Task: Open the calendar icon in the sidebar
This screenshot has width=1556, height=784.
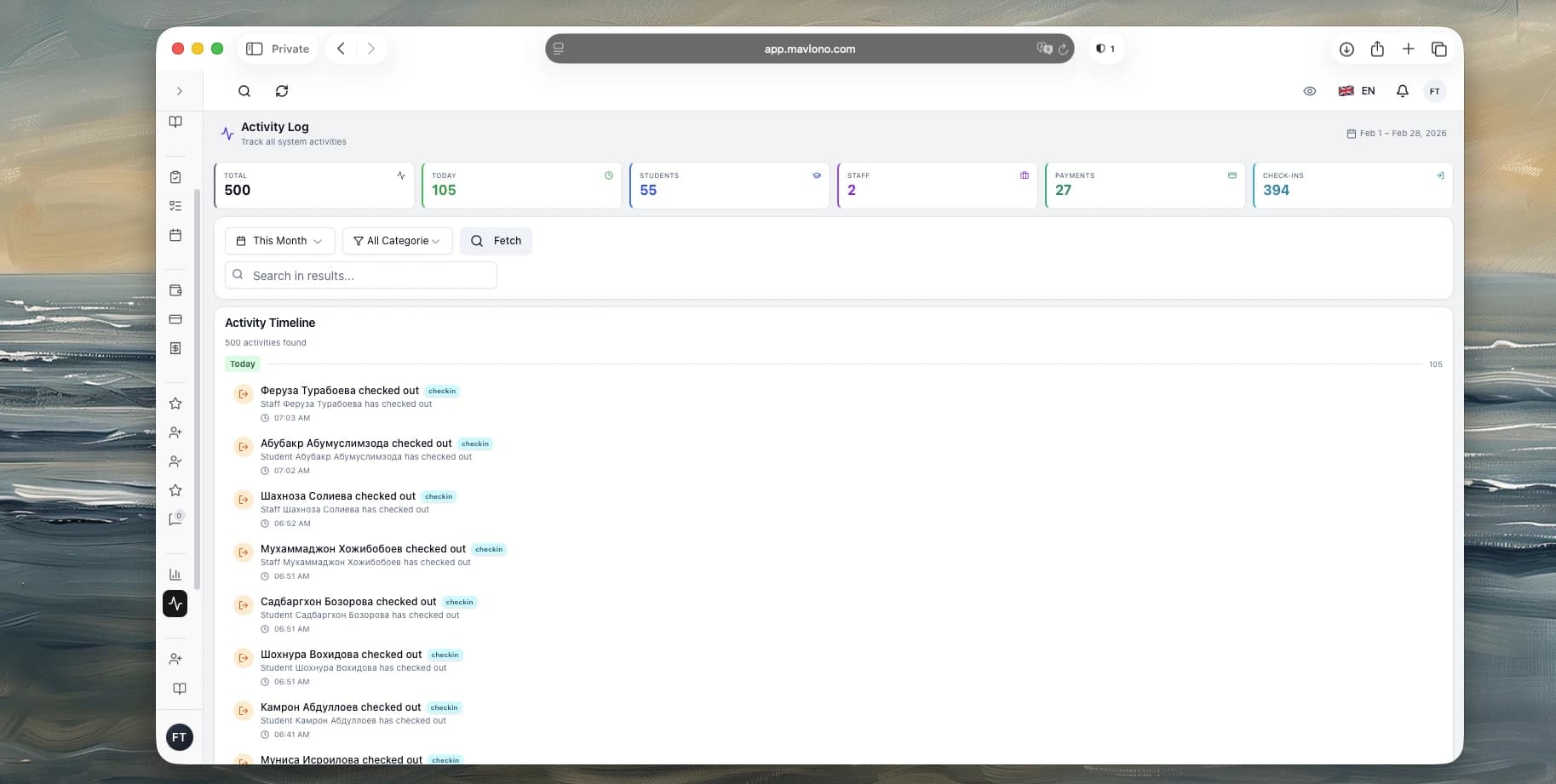Action: click(175, 234)
